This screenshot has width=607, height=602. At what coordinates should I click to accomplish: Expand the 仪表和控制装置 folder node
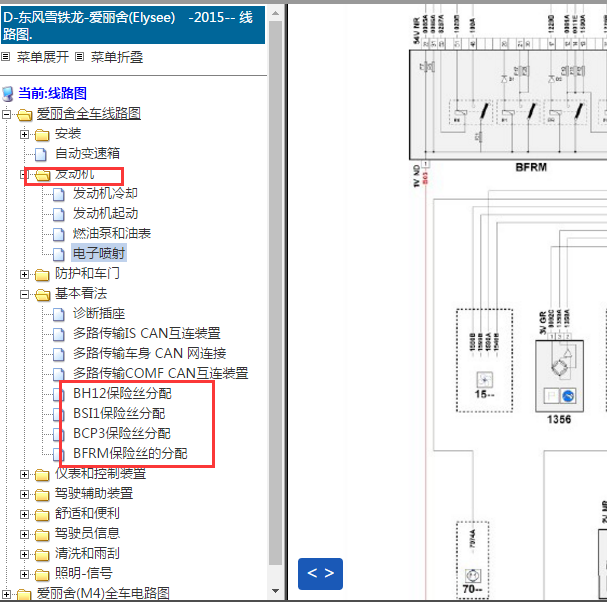click(24, 474)
